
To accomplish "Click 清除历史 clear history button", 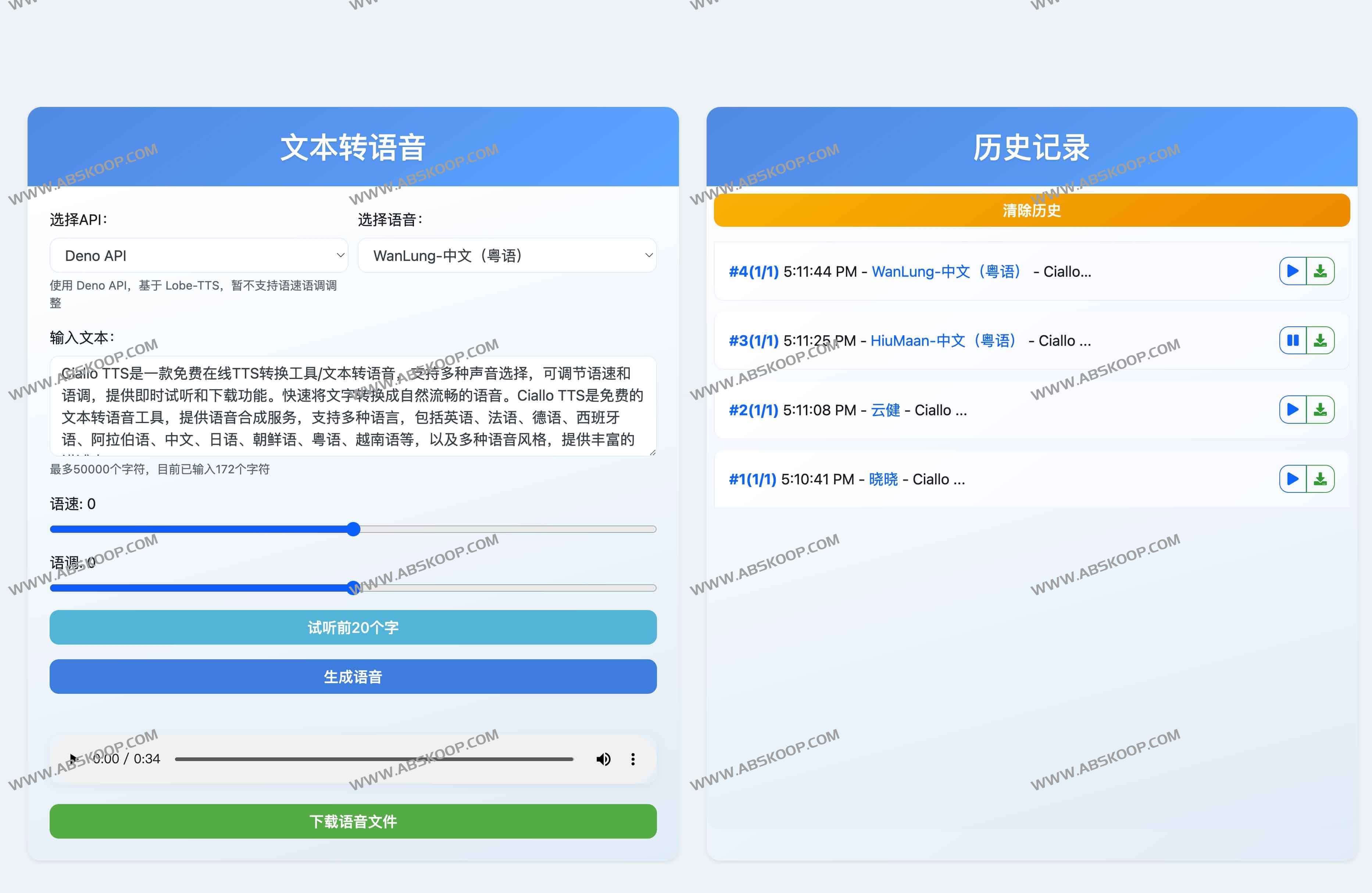I will point(1031,210).
